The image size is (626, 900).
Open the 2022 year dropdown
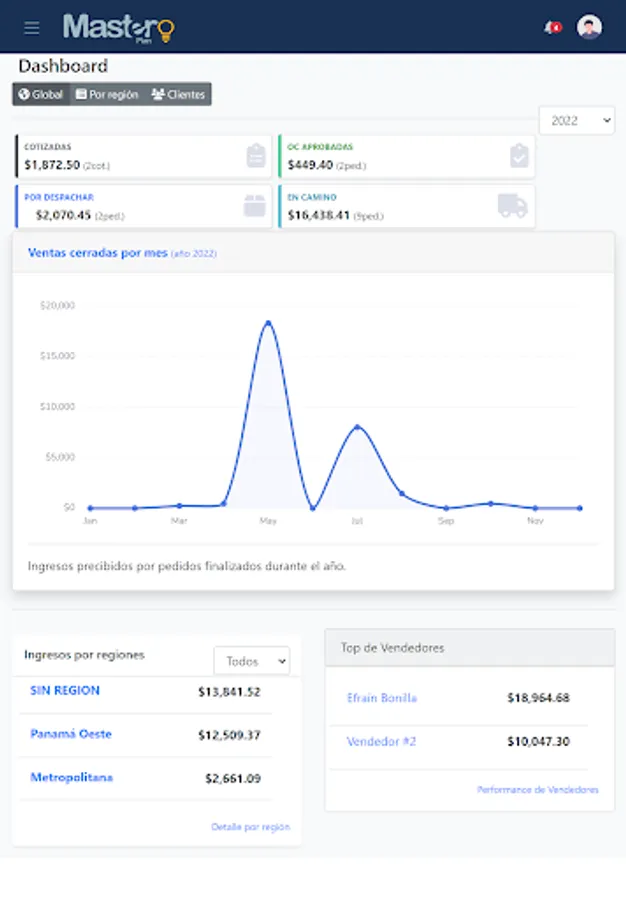click(576, 120)
